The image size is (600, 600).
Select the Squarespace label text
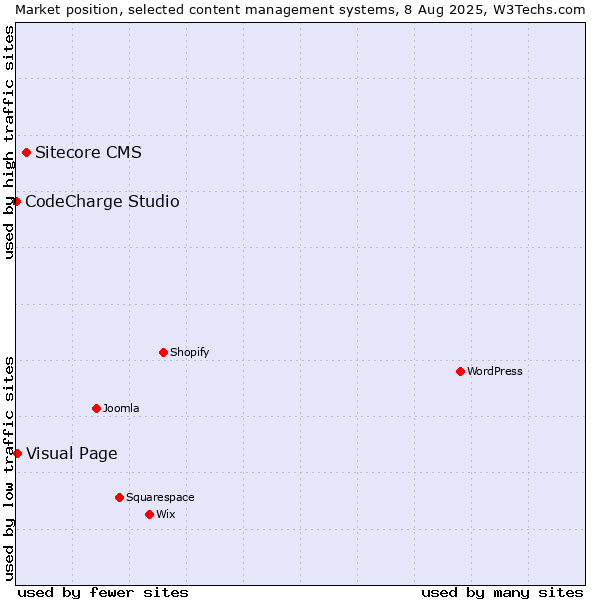pos(160,497)
